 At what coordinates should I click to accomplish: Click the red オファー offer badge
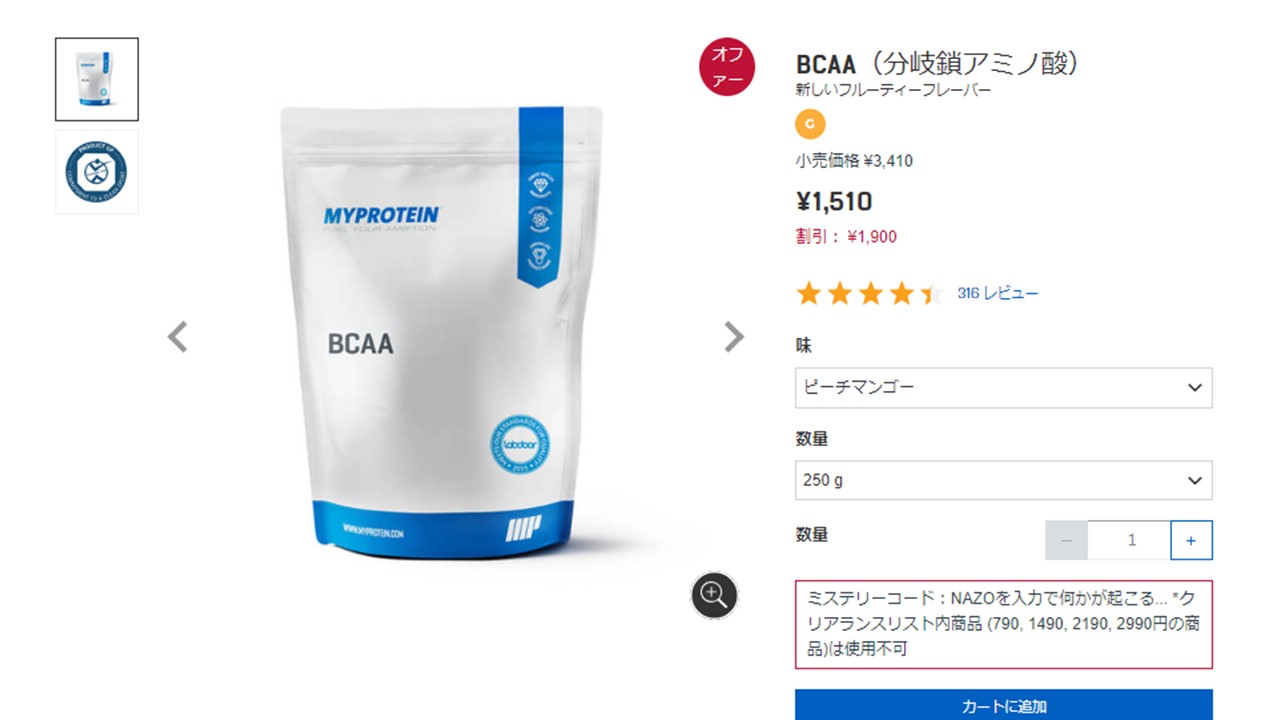tap(726, 67)
